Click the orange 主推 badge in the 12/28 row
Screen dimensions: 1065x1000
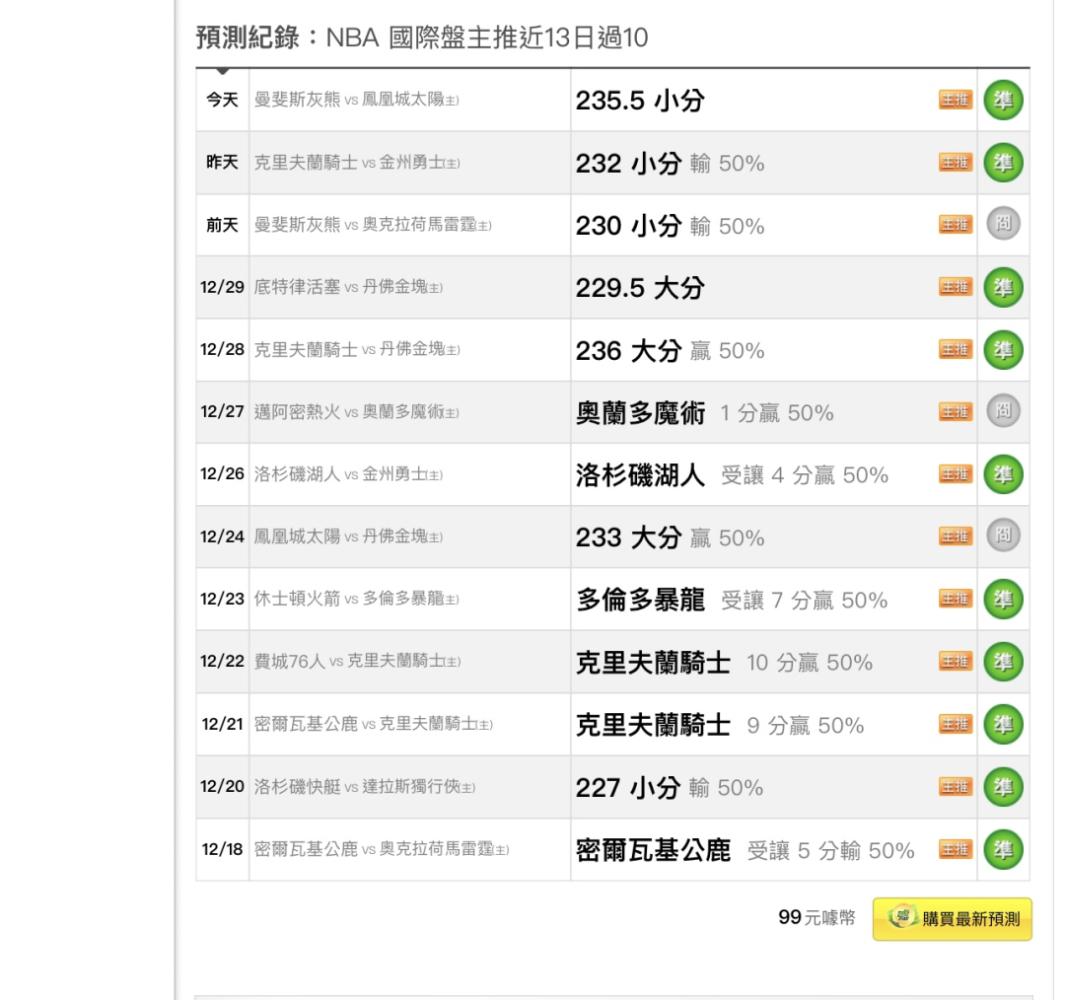pos(956,349)
